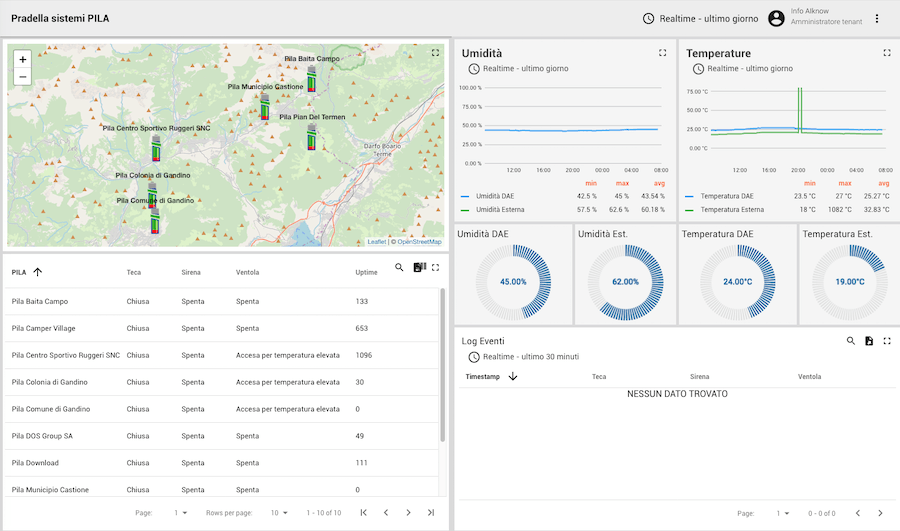Open the three-dot user menu
The height and width of the screenshot is (531, 900).
point(877,19)
